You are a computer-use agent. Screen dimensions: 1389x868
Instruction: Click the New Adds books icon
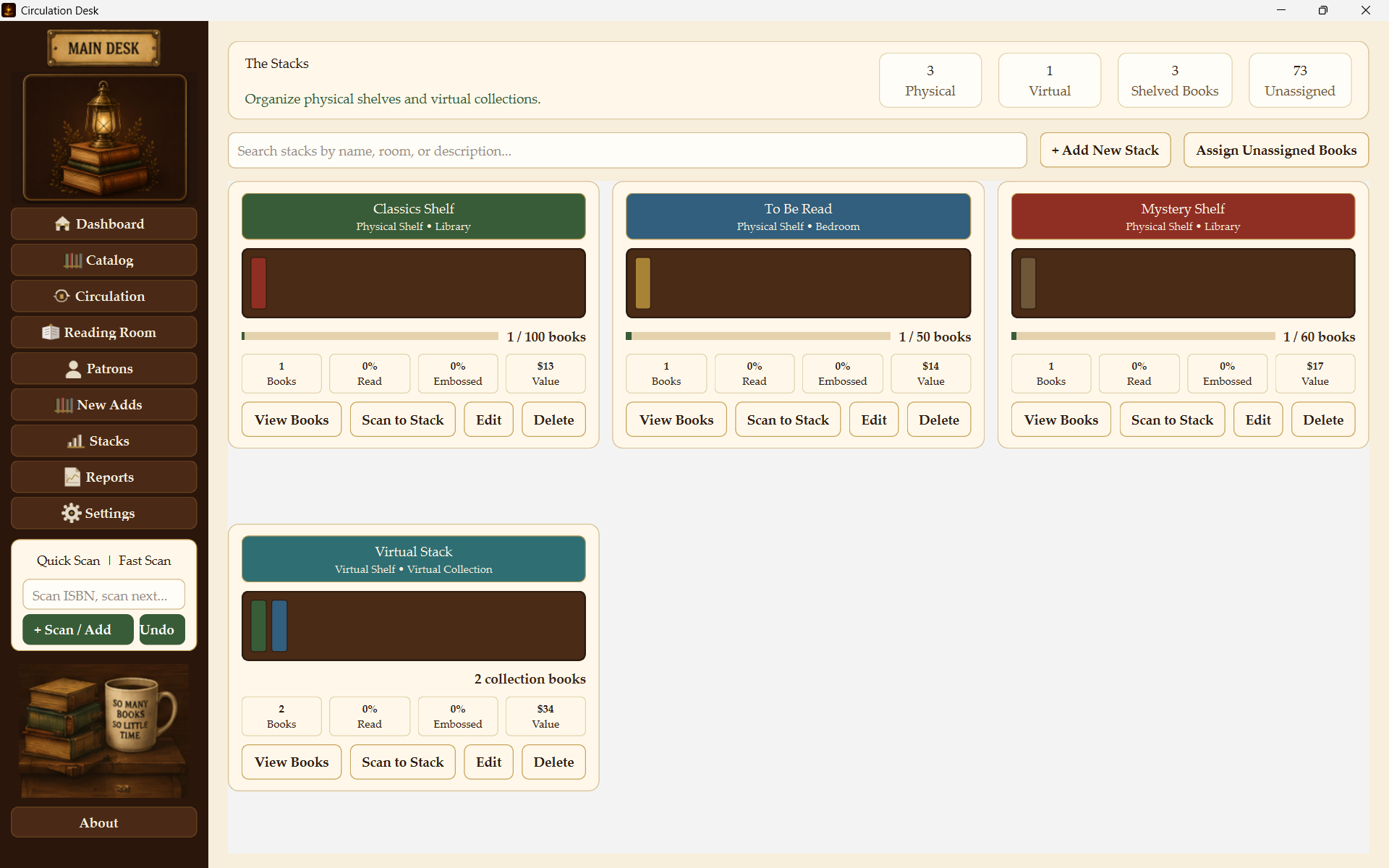(x=64, y=405)
